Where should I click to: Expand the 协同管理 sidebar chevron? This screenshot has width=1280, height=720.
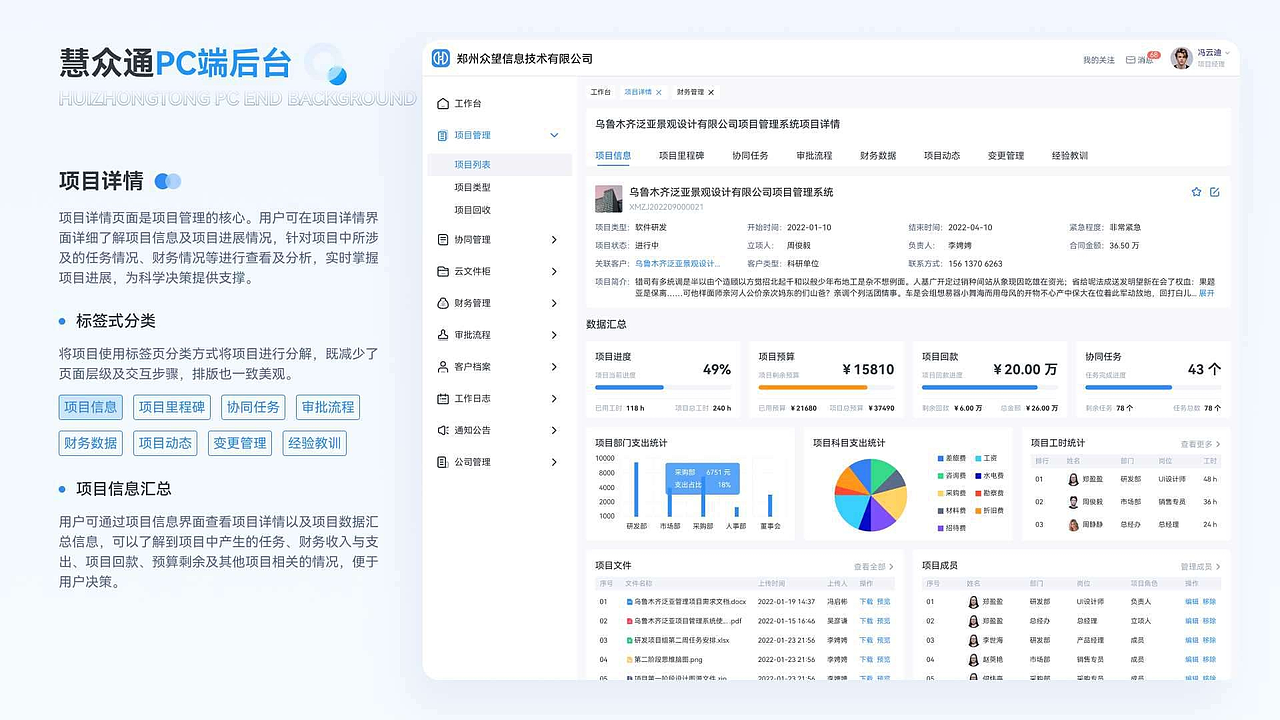tap(555, 239)
